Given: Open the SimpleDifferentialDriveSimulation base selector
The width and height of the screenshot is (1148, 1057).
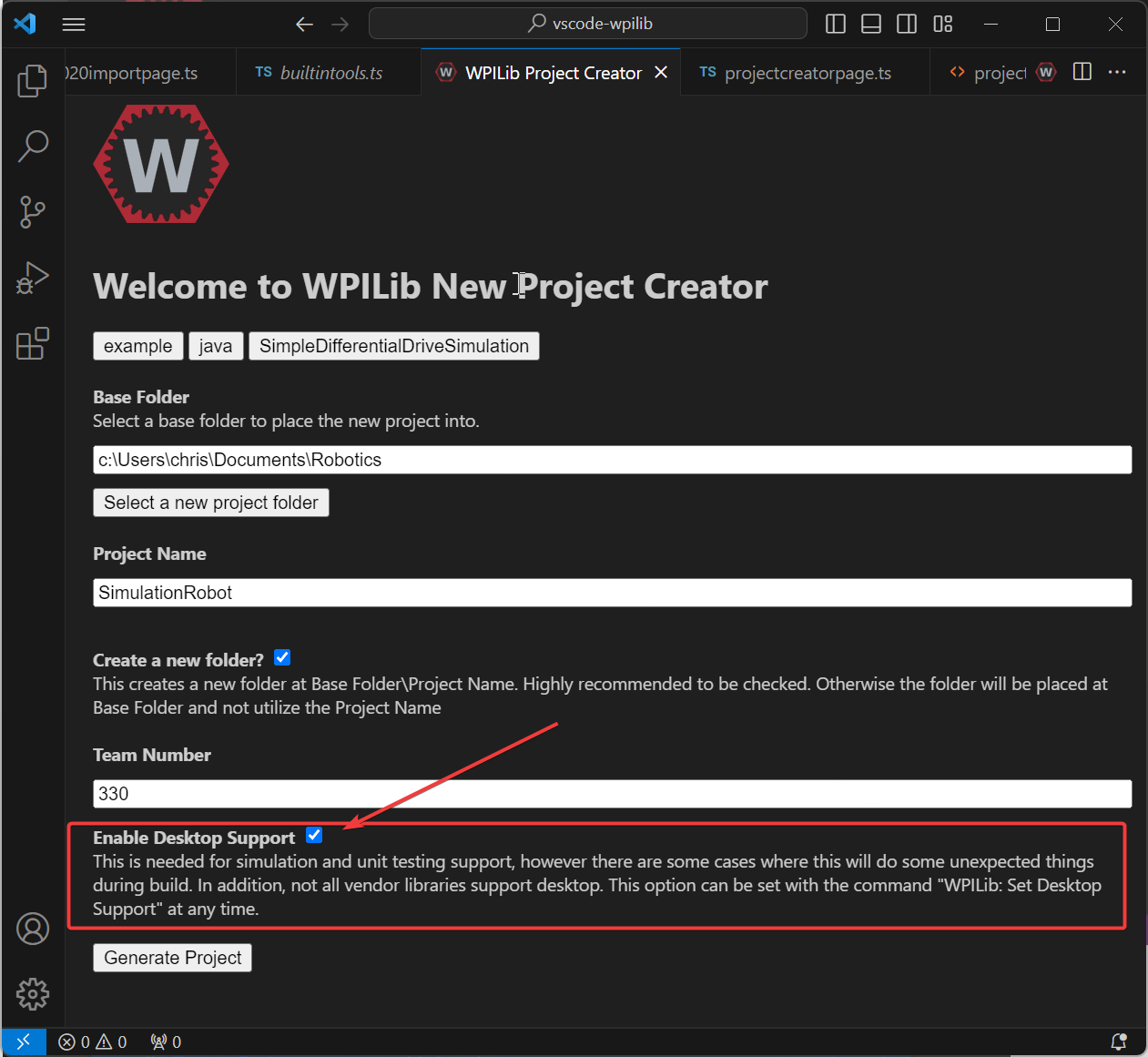Looking at the screenshot, I should click(x=393, y=346).
